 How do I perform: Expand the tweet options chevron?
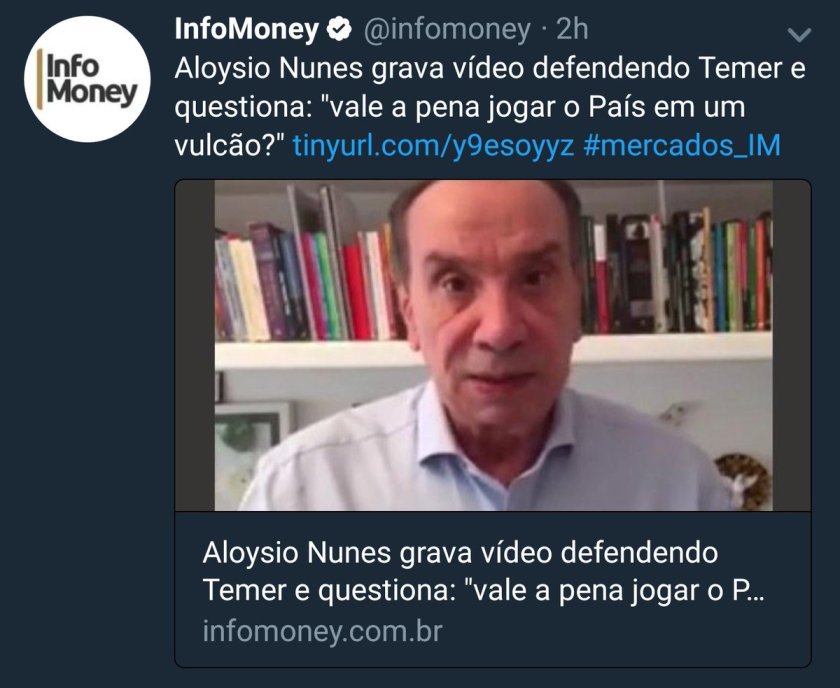(799, 35)
